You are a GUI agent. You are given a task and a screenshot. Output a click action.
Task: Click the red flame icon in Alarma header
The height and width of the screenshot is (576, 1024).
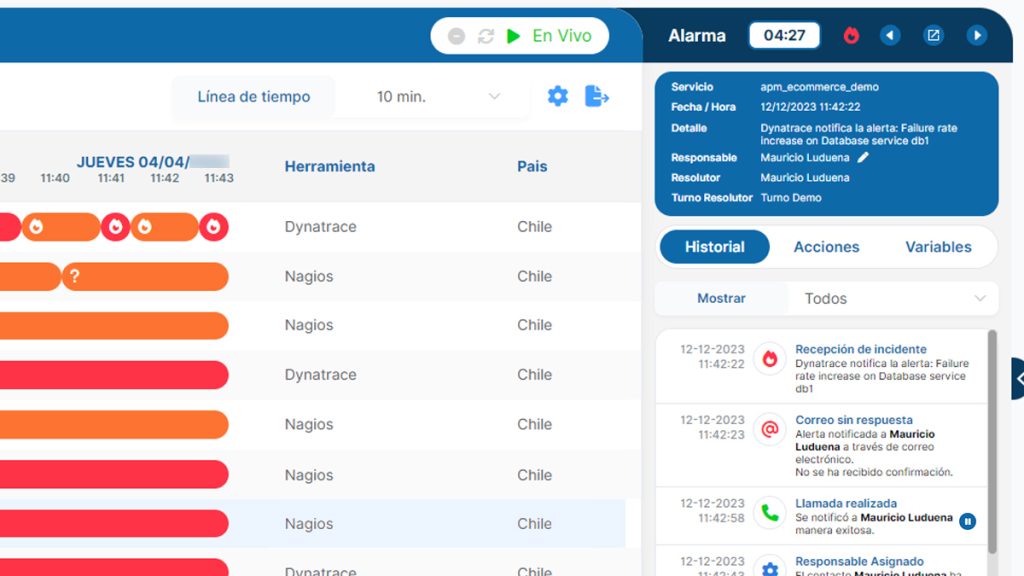point(851,35)
